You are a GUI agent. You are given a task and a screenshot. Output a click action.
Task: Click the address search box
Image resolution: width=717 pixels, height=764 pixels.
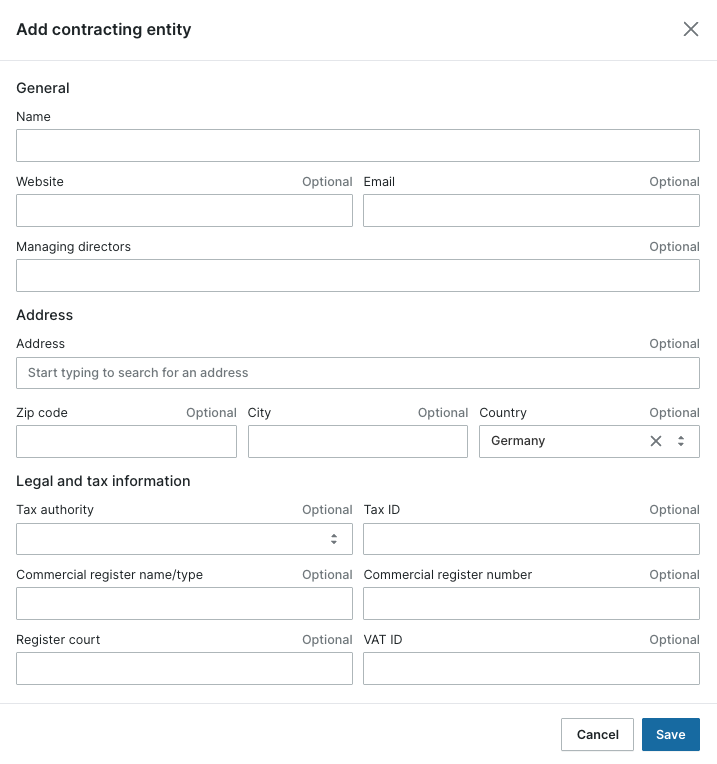click(357, 373)
